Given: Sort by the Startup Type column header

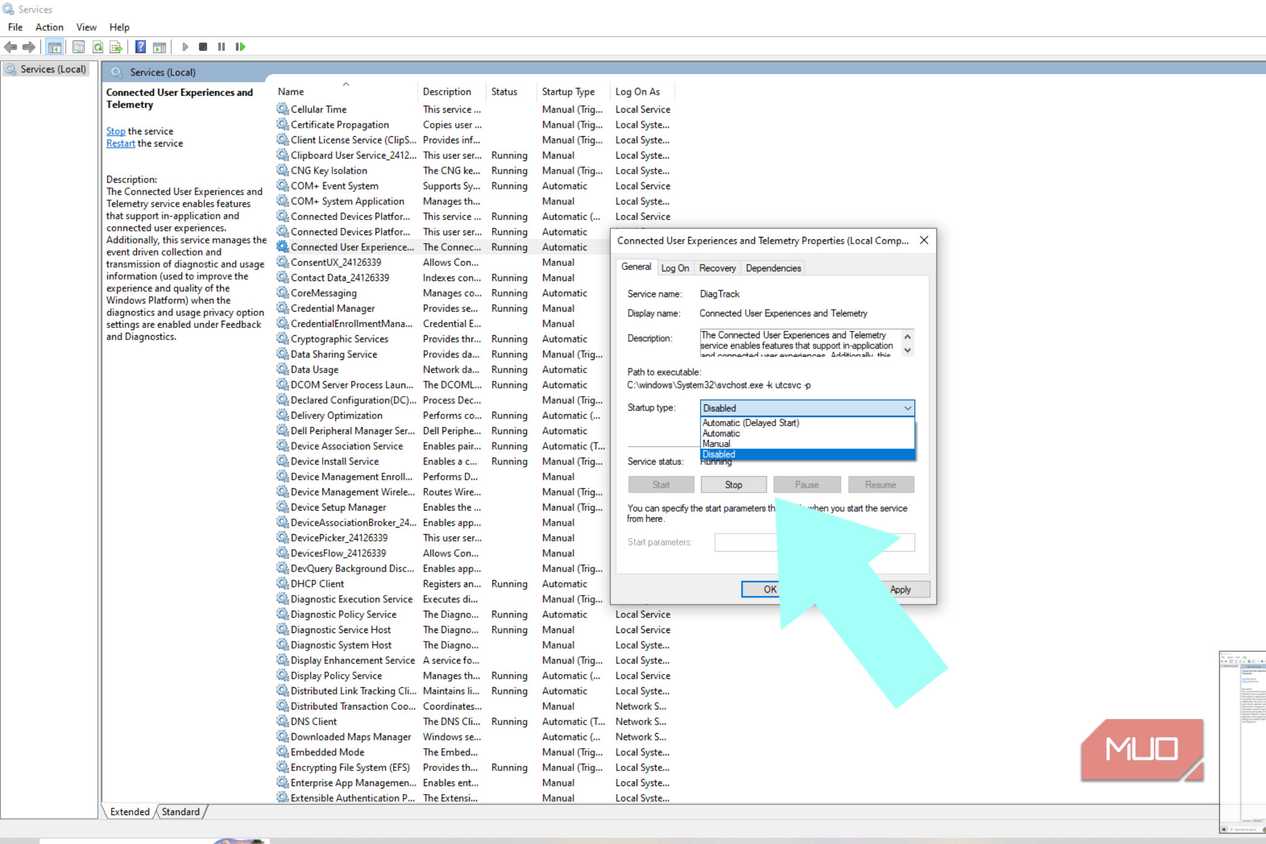Looking at the screenshot, I should (x=574, y=91).
